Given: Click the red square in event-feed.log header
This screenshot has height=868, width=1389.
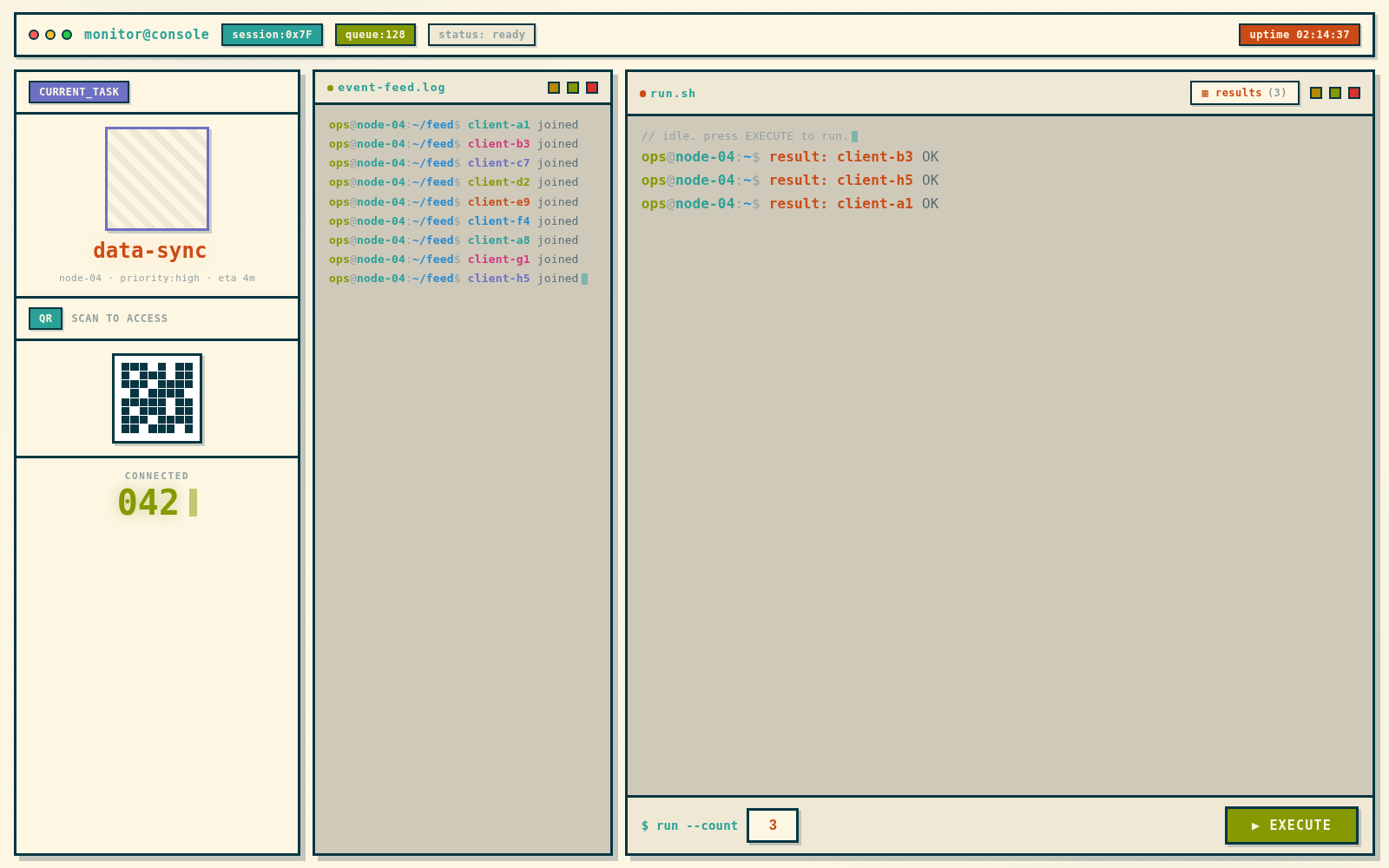Looking at the screenshot, I should tap(592, 88).
